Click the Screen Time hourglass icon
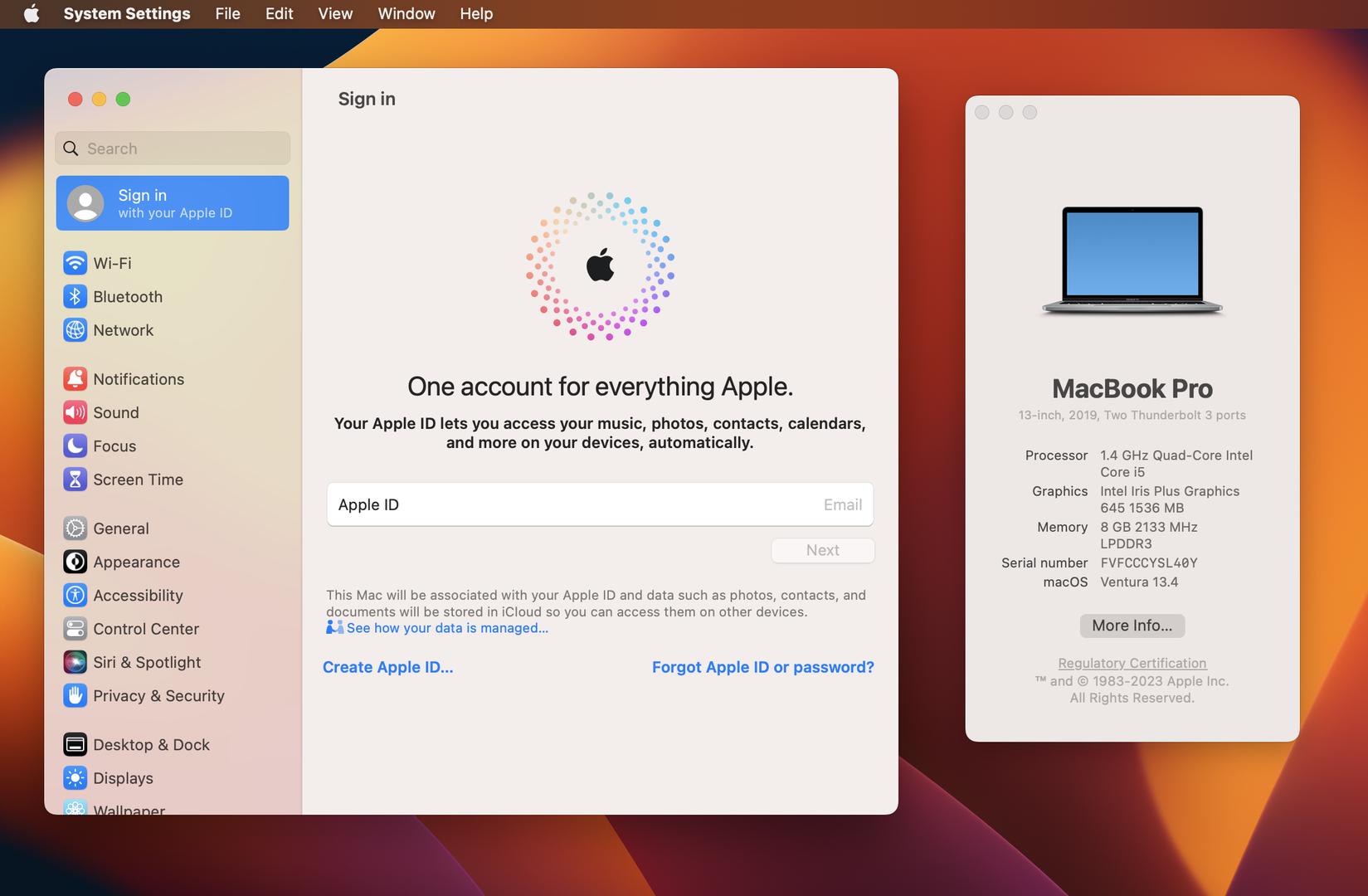The width and height of the screenshot is (1368, 896). coord(75,480)
